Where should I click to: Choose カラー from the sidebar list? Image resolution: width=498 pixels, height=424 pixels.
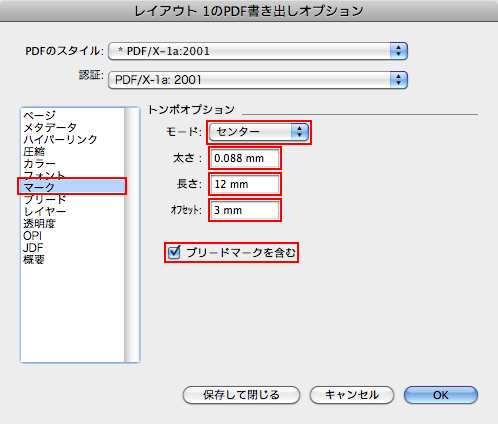coord(39,164)
